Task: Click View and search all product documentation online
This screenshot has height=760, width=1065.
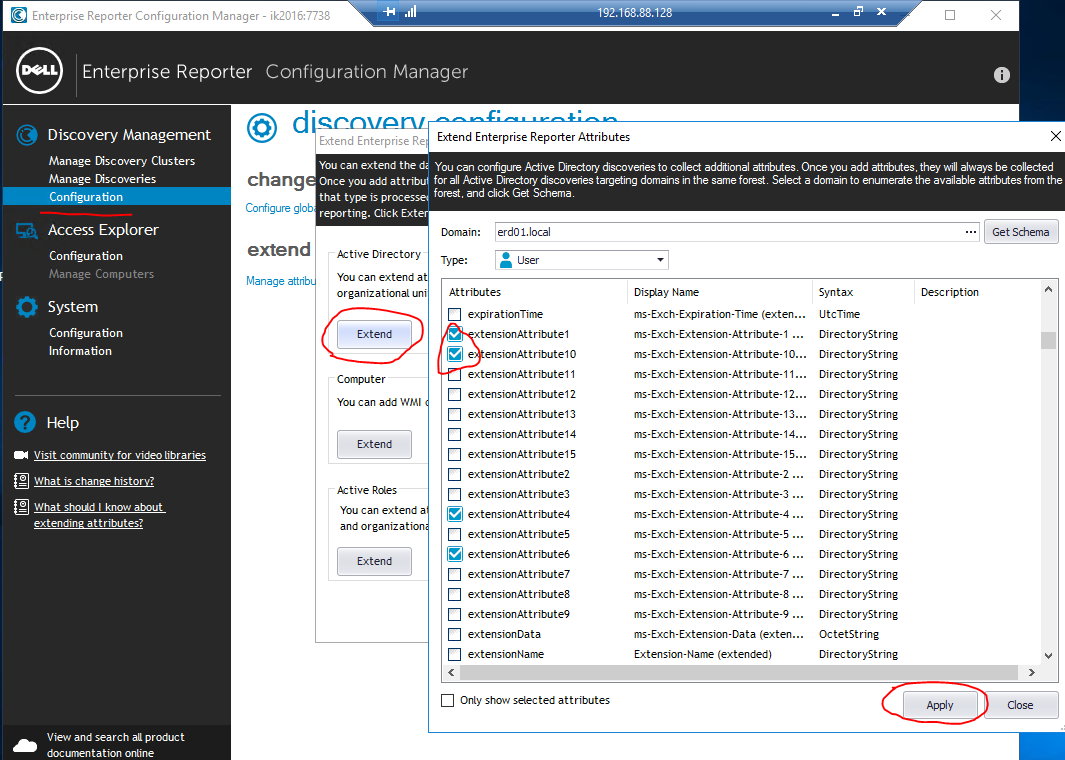Action: pos(115,745)
